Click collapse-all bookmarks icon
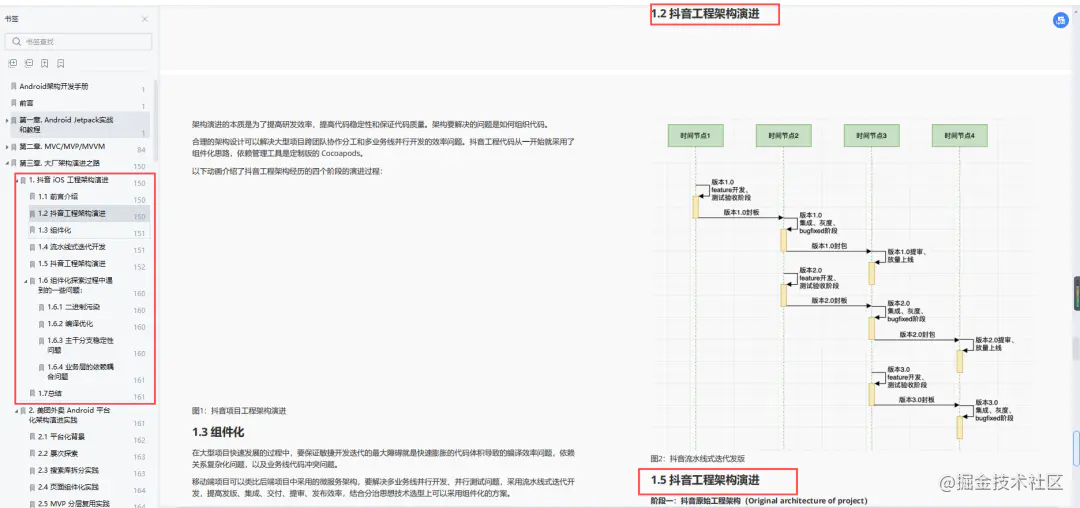1080x508 pixels. pyautogui.click(x=28, y=63)
